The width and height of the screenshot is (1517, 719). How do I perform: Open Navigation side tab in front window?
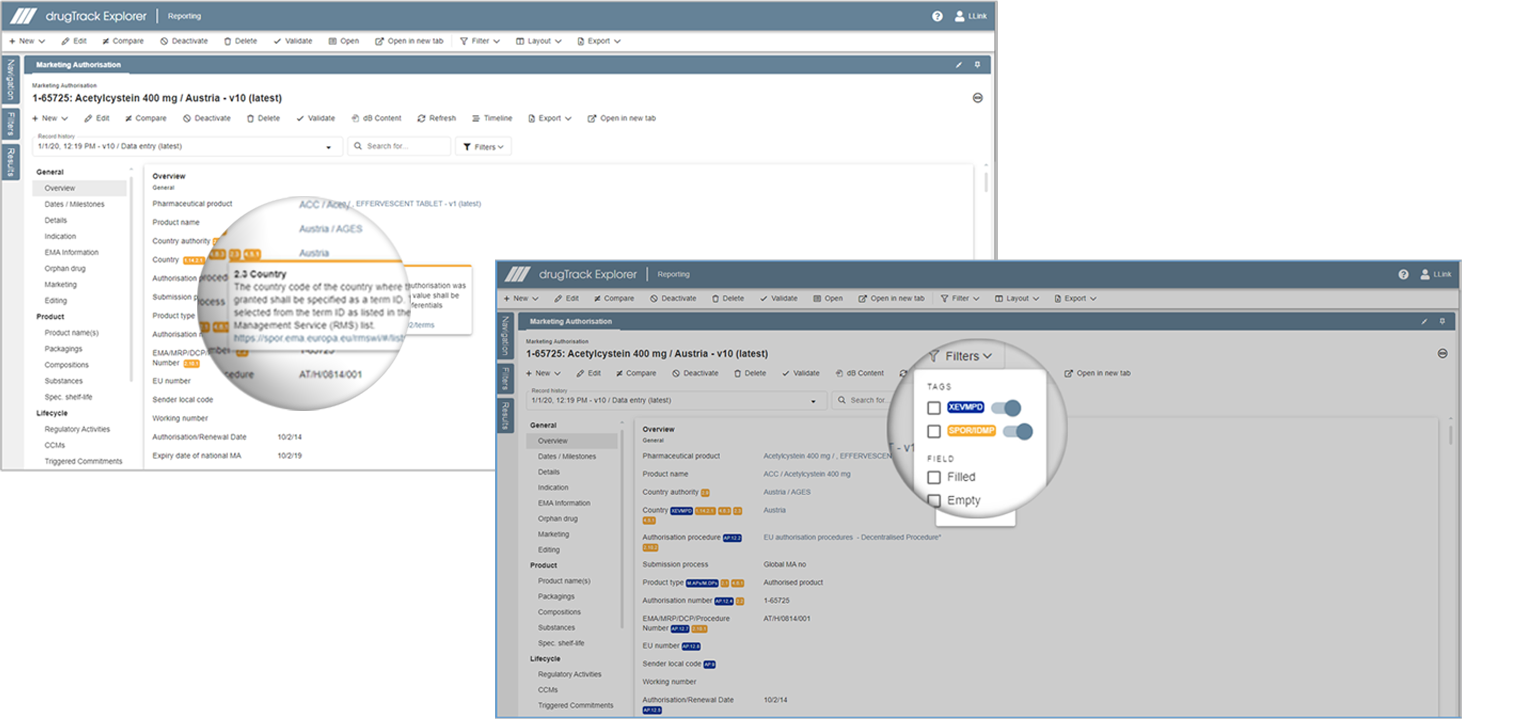pyautogui.click(x=506, y=337)
